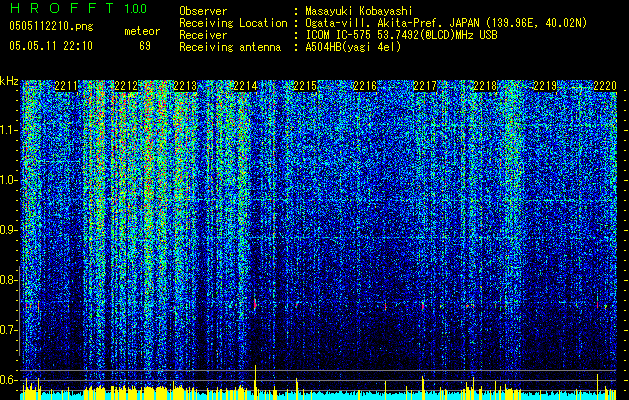Click the meteor label
Viewport: 629px width, 400px height.
(x=142, y=31)
